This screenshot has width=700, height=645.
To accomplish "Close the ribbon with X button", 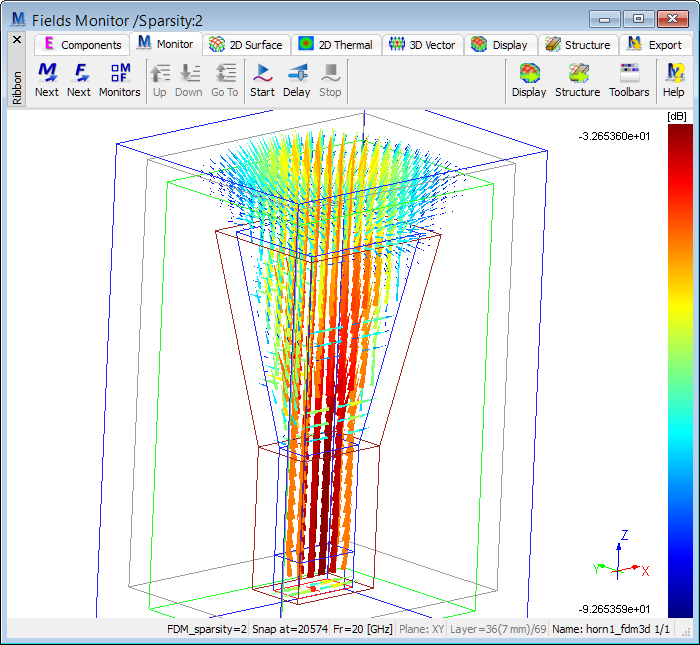I will [16, 40].
